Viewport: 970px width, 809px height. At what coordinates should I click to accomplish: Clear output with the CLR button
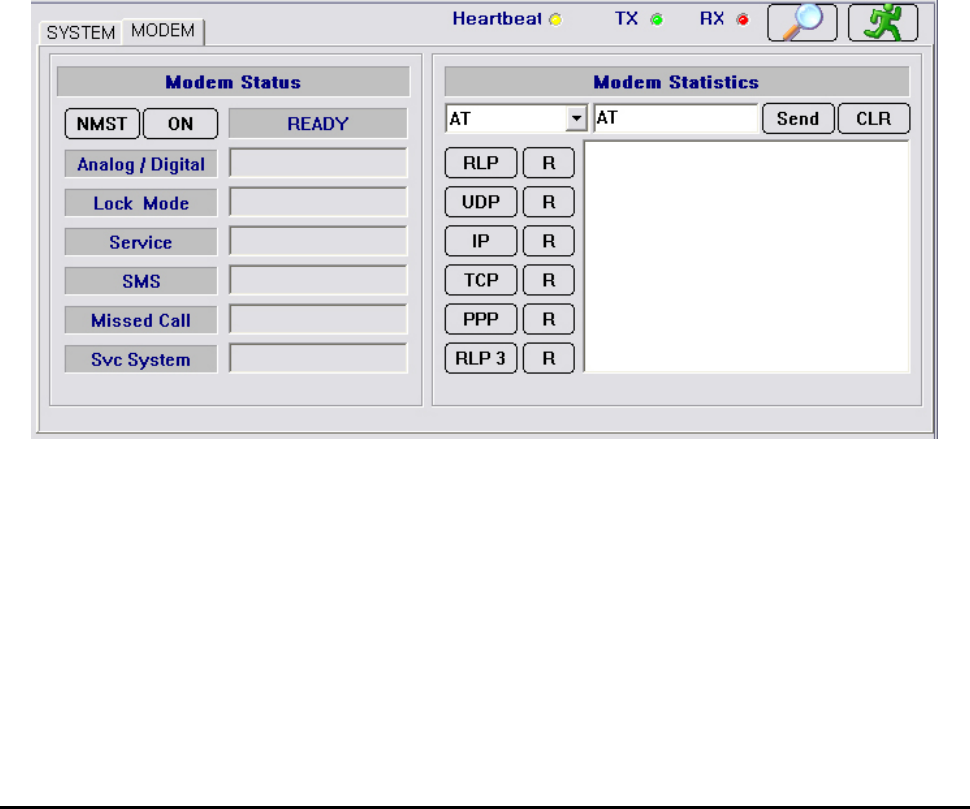coord(873,118)
